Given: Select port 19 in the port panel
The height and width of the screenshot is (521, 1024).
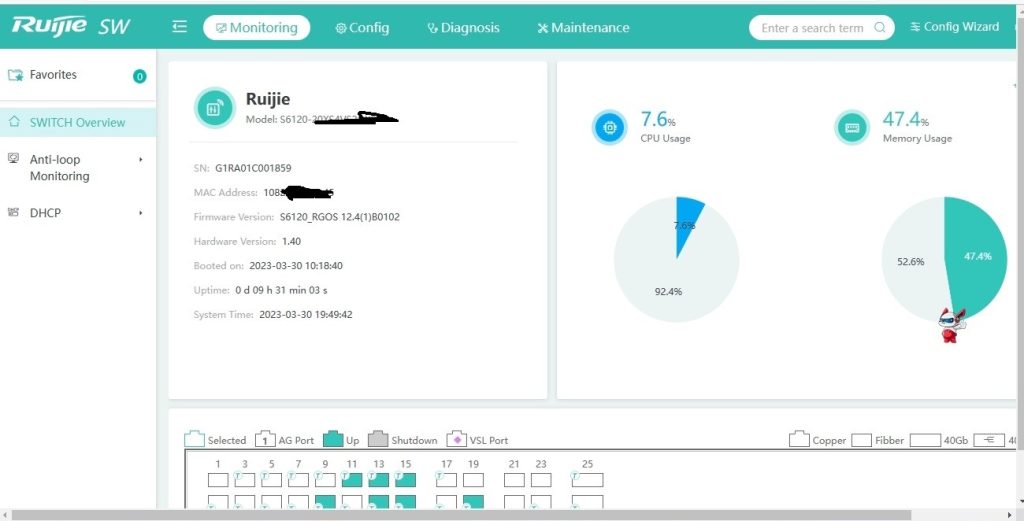Looking at the screenshot, I should (x=473, y=480).
